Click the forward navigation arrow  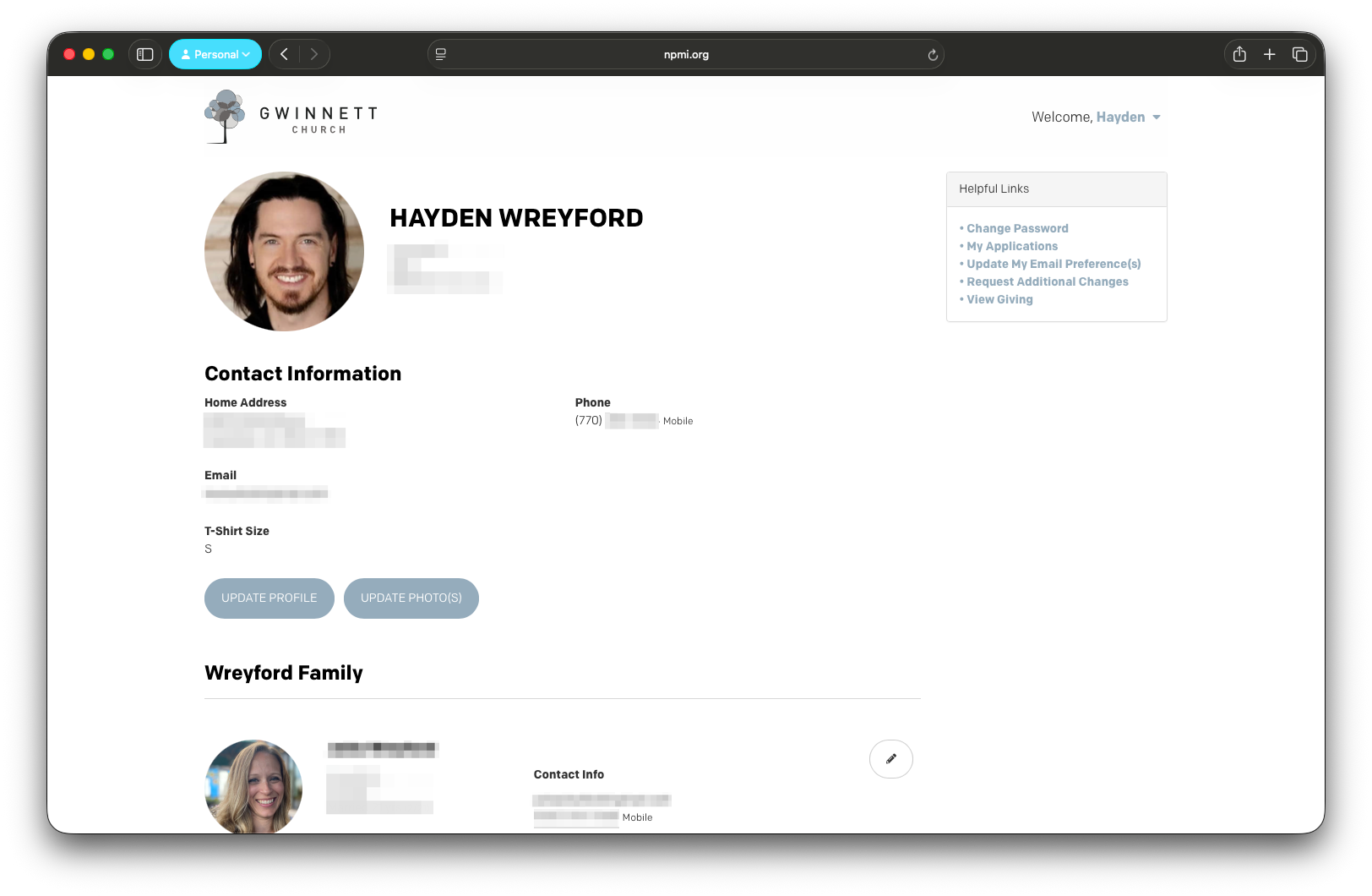(x=314, y=53)
